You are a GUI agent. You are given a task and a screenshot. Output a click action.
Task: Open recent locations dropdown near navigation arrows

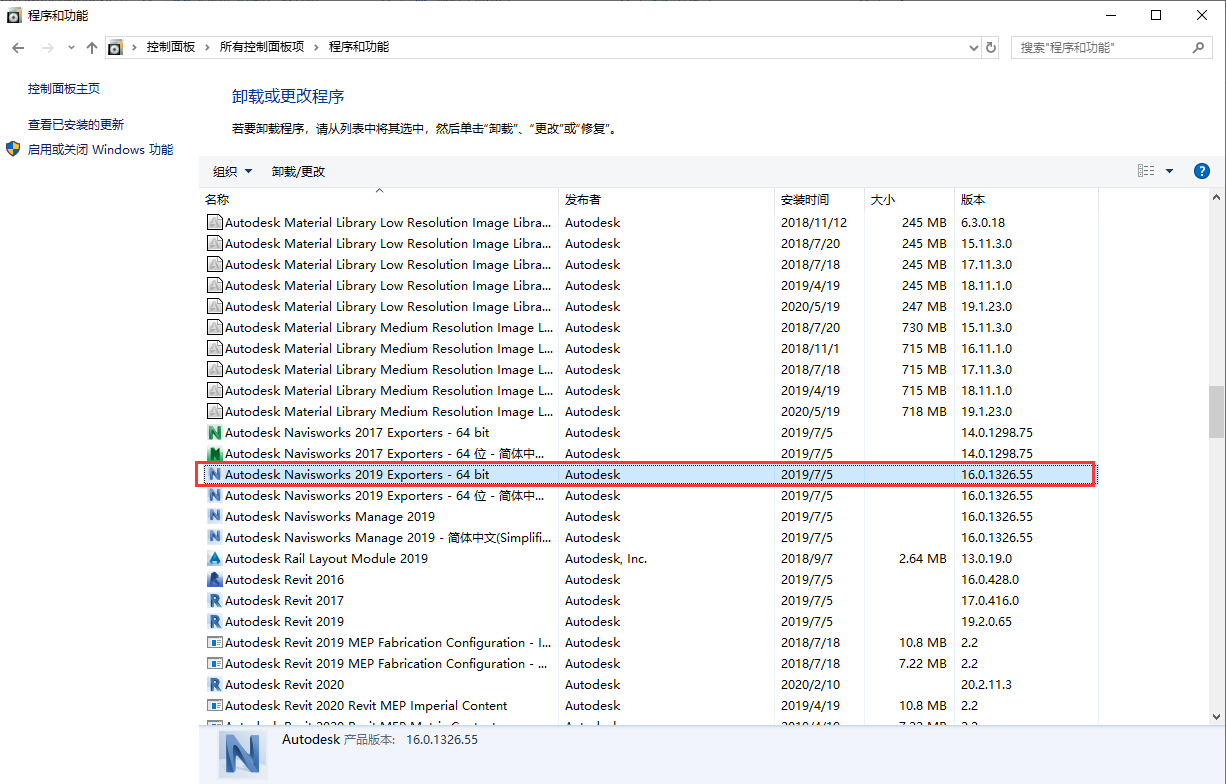(72, 47)
